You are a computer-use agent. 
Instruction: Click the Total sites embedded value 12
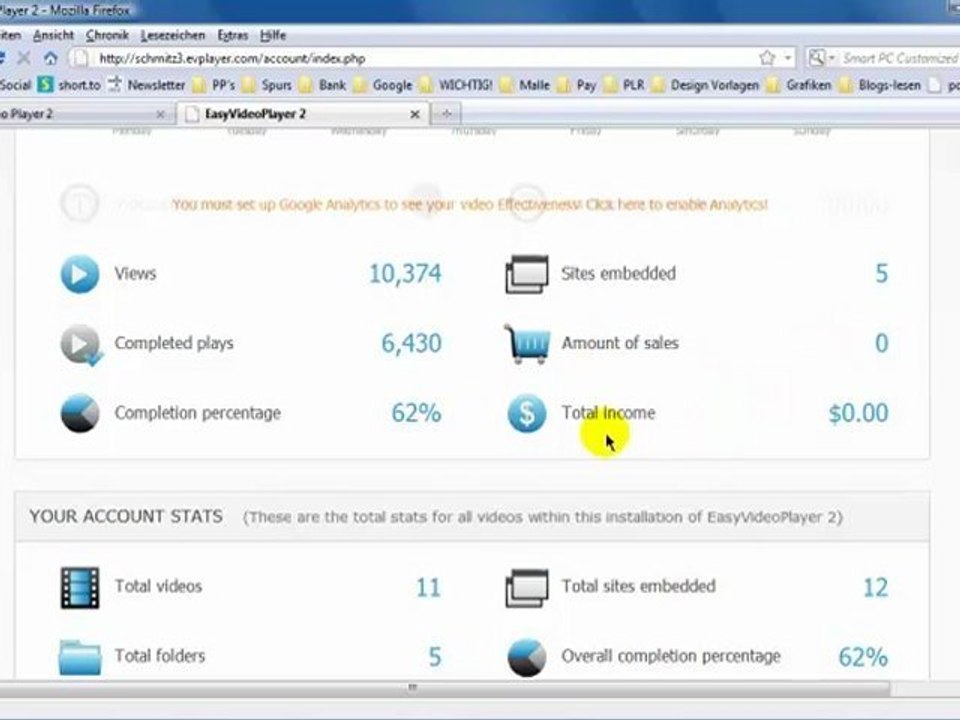(875, 588)
